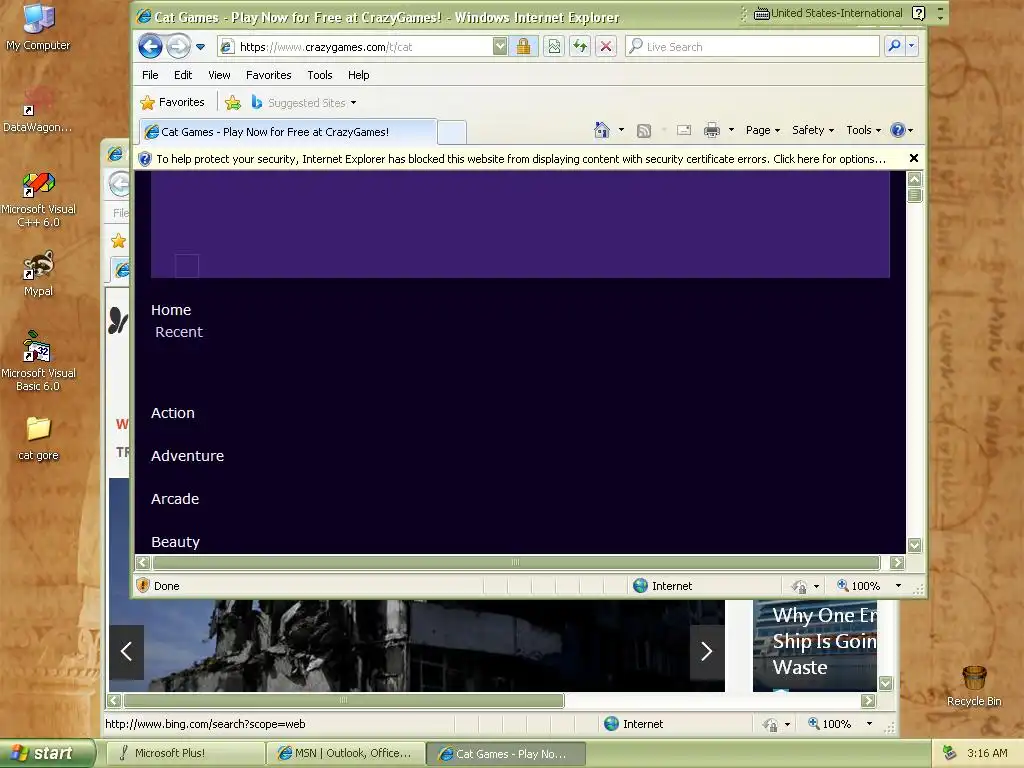This screenshot has width=1024, height=768.
Task: Click the Home house icon in command bar
Action: tap(602, 130)
